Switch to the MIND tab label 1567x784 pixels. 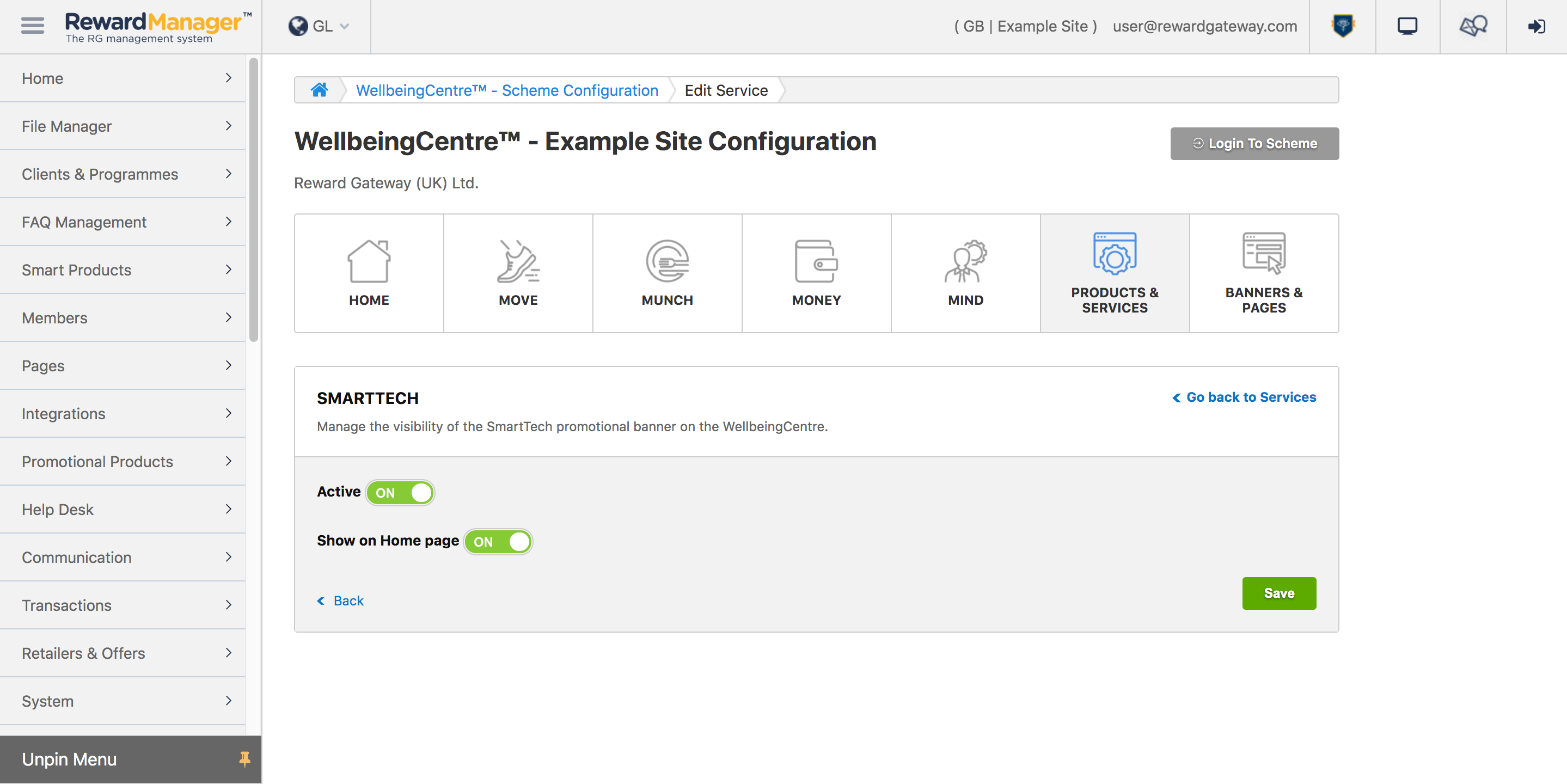(x=965, y=300)
